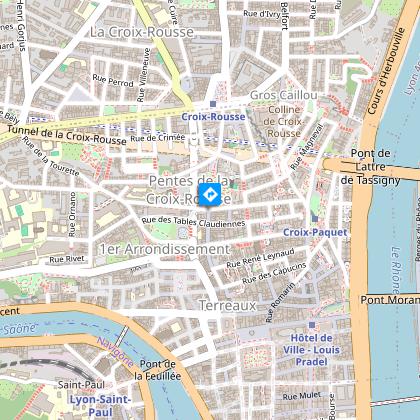Image resolution: width=420 pixels, height=420 pixels.
Task: Click the Croix-Paquet station label
Action: pos(315,232)
